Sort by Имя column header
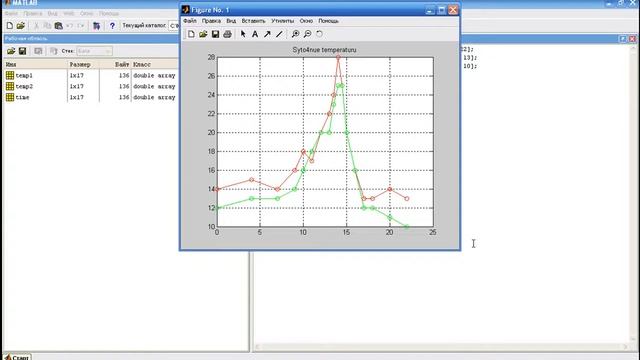The image size is (640, 360). [x=36, y=64]
